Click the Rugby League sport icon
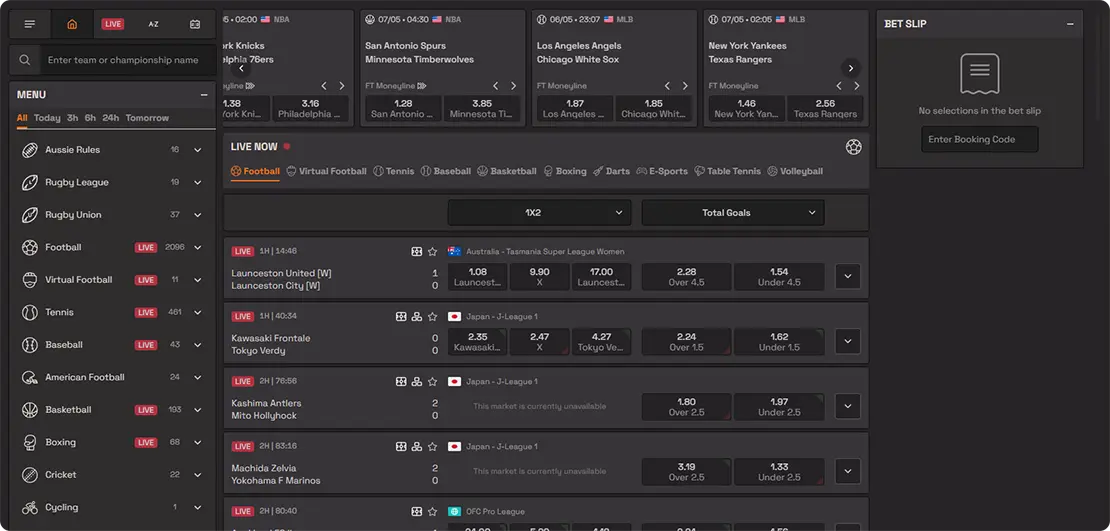The width and height of the screenshot is (1110, 531). tap(30, 183)
